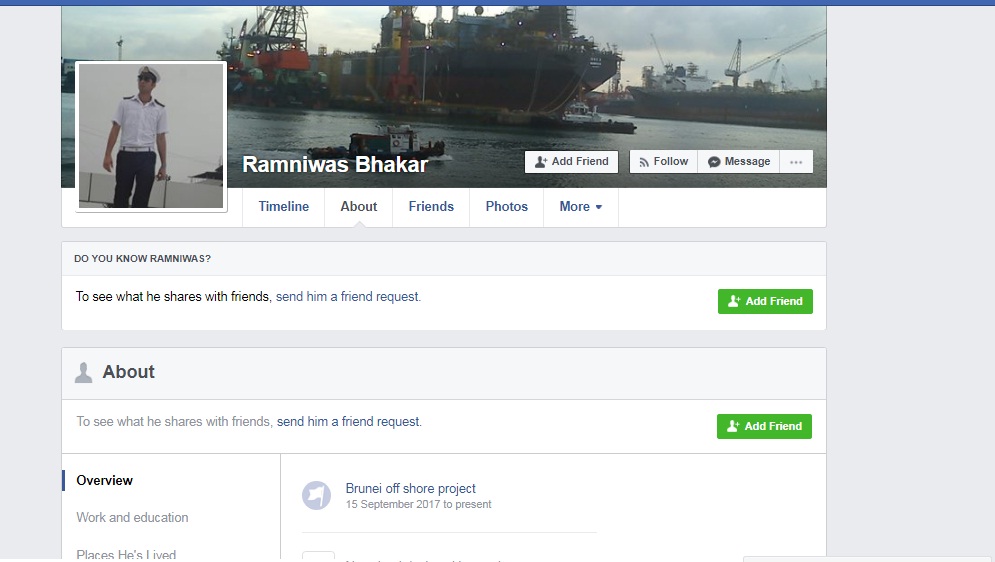Click the RSS feed icon in the Follow button
This screenshot has width=995, height=562.
(x=644, y=162)
